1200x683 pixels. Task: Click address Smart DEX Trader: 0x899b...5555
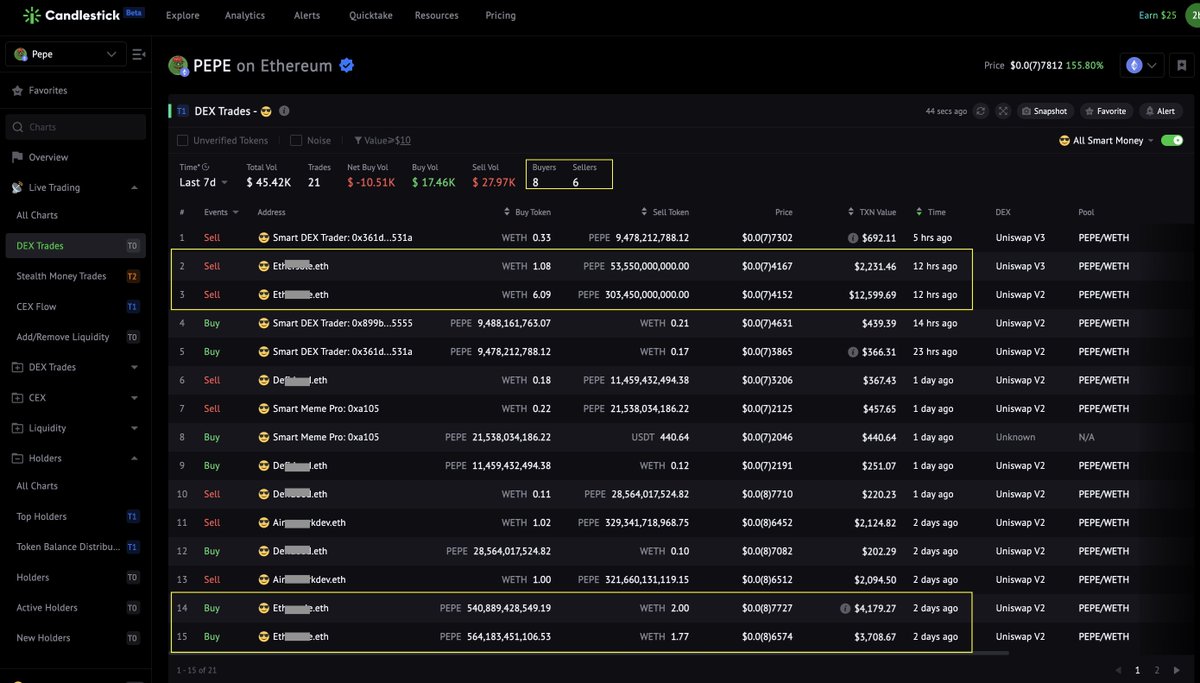click(x=343, y=323)
